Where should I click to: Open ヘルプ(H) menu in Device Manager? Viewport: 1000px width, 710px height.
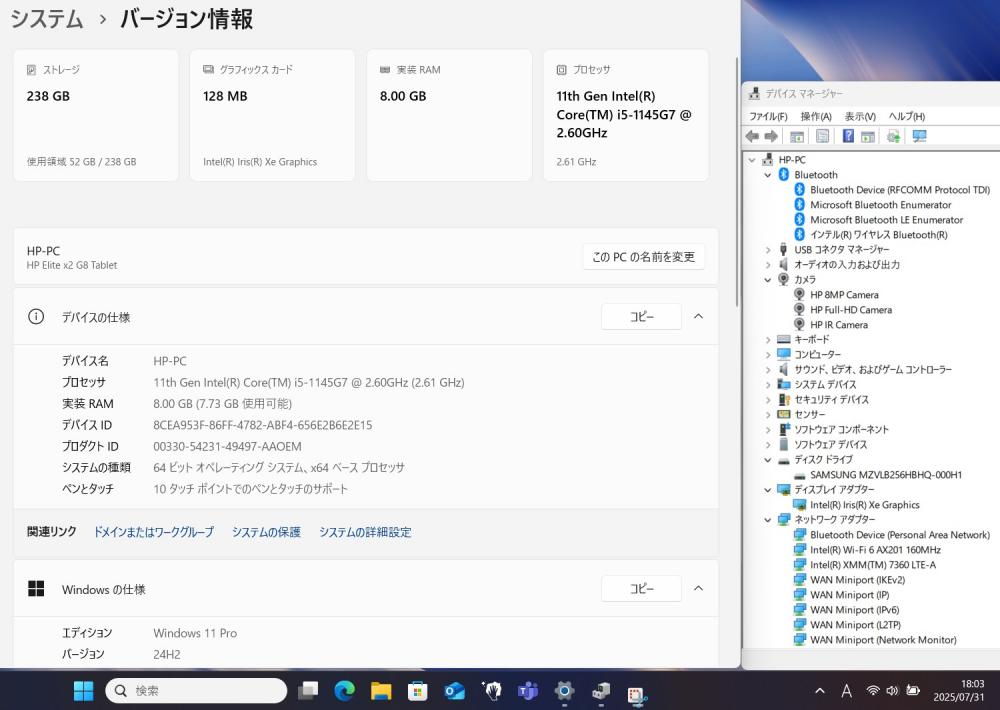[x=906, y=116]
